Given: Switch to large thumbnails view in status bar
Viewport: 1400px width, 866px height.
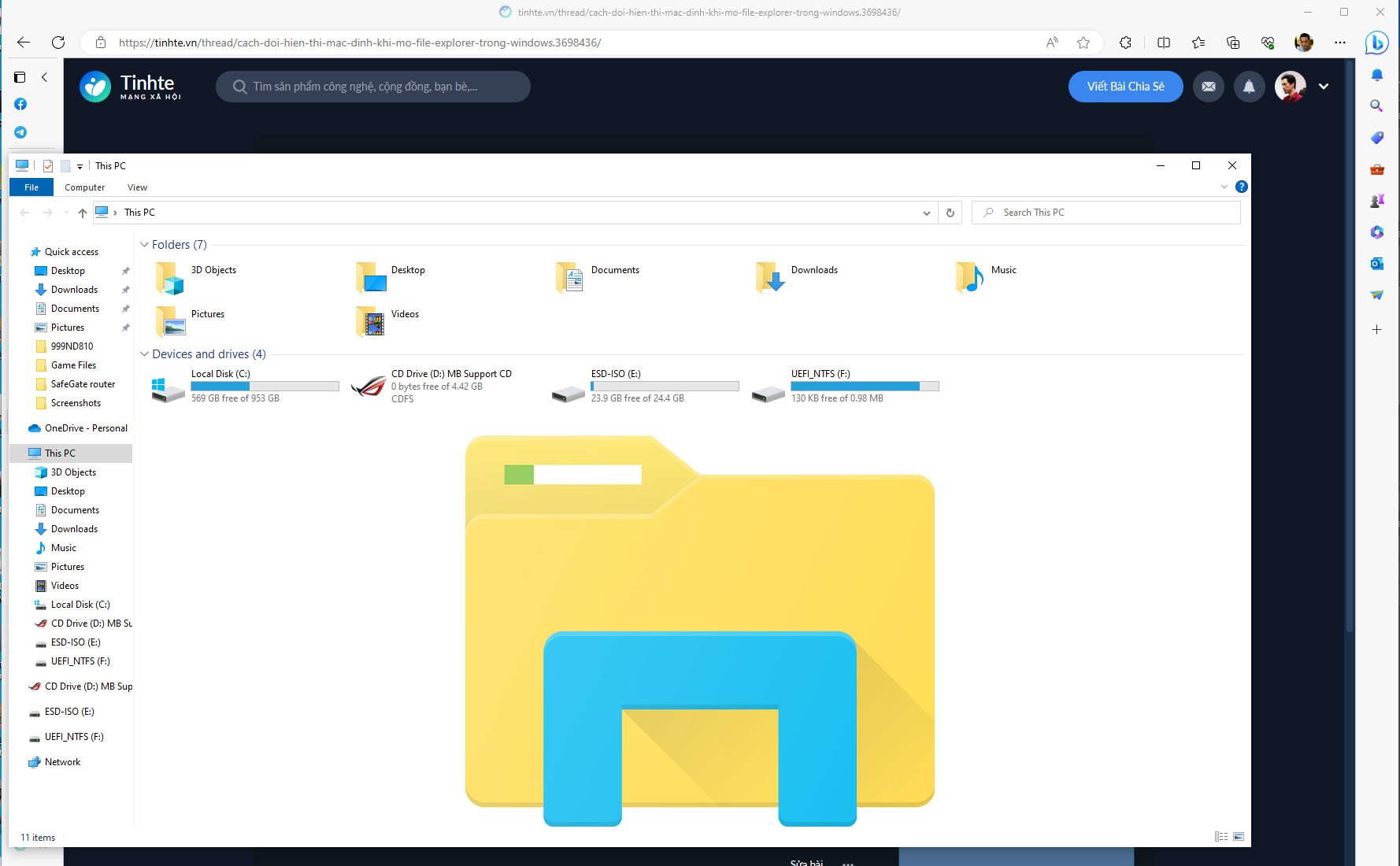Looking at the screenshot, I should 1238,836.
